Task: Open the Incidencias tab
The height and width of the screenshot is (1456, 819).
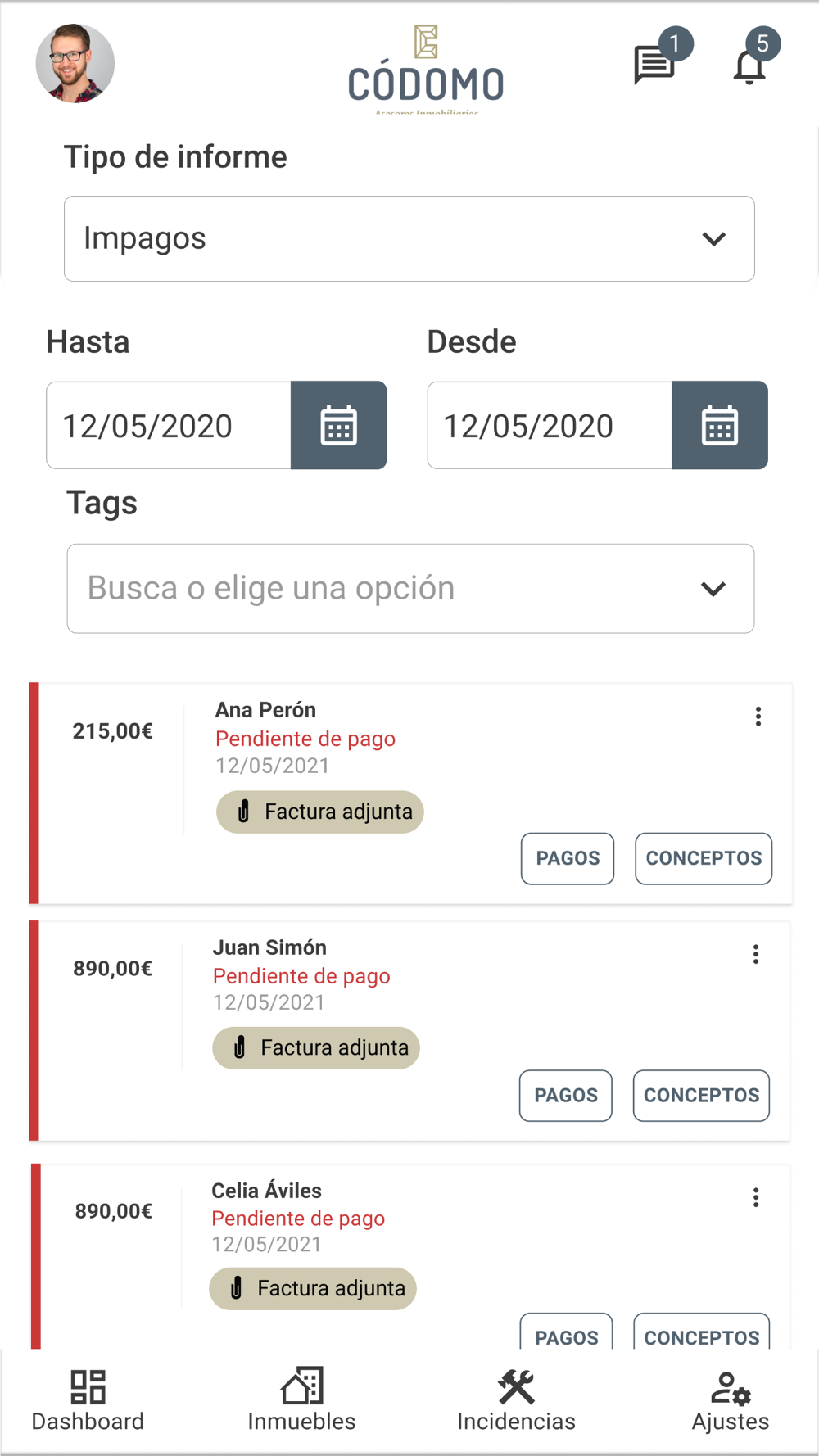Action: (x=516, y=1400)
